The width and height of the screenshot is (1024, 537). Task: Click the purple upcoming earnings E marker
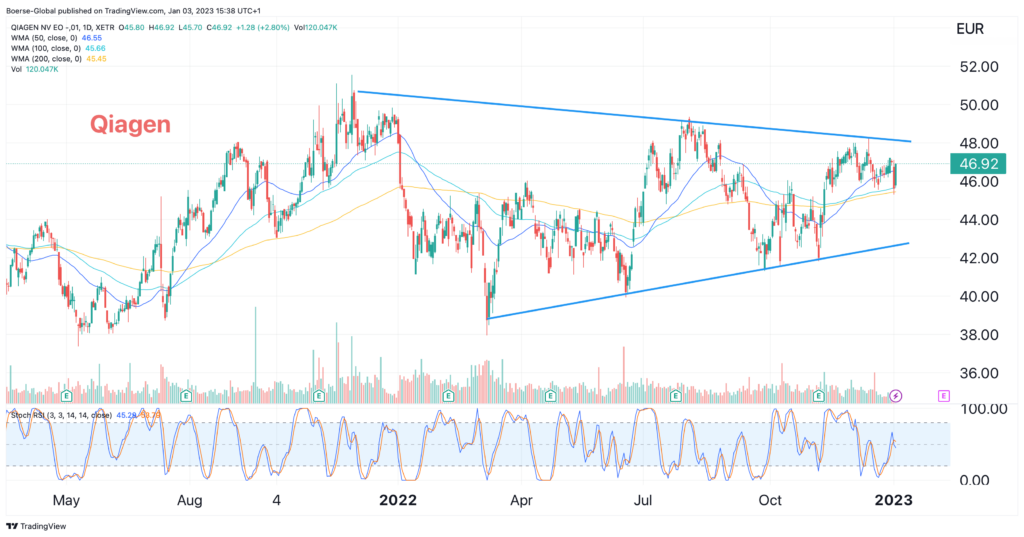[943, 396]
